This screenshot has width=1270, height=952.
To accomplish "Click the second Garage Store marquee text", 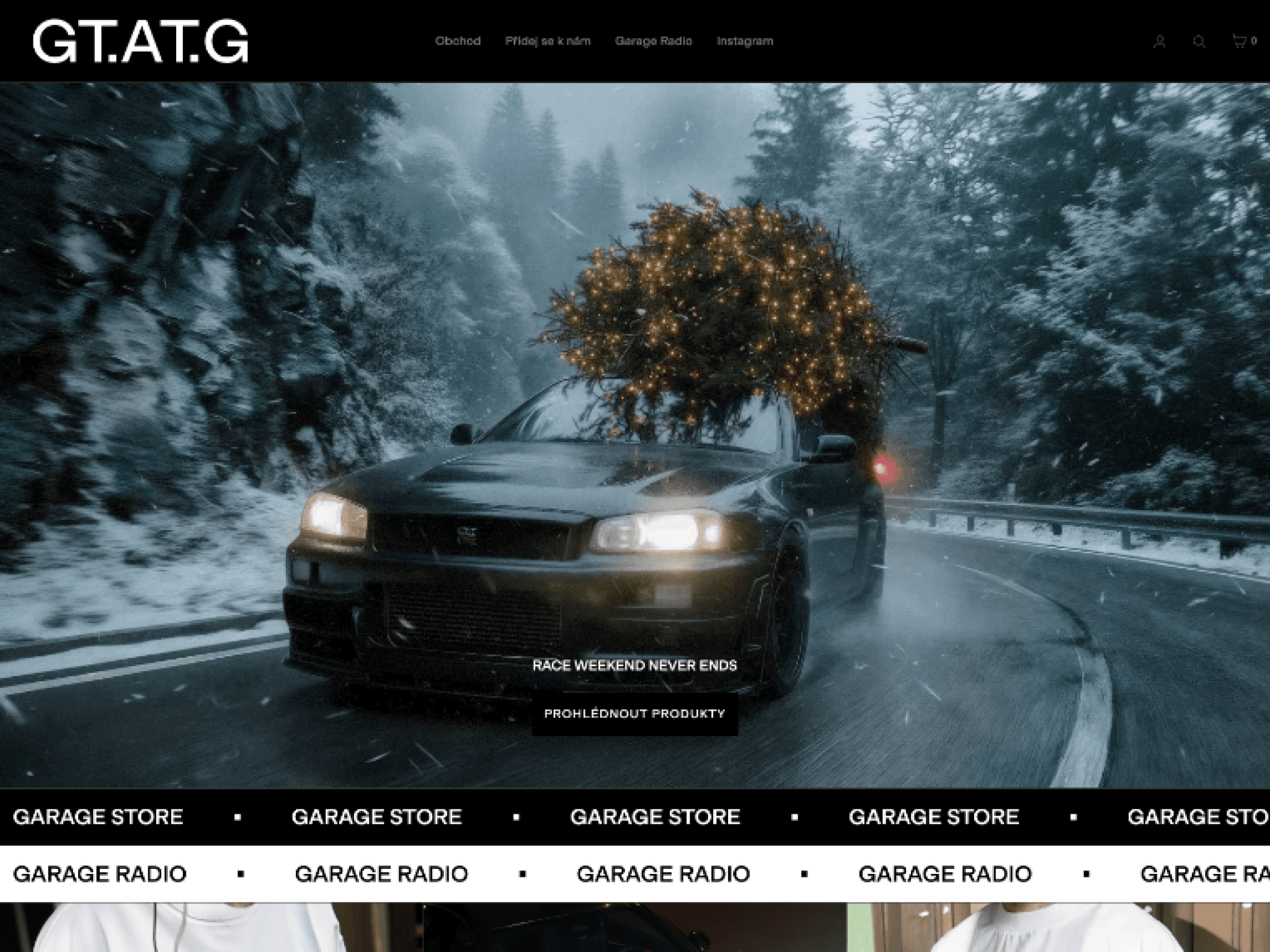I will click(376, 817).
